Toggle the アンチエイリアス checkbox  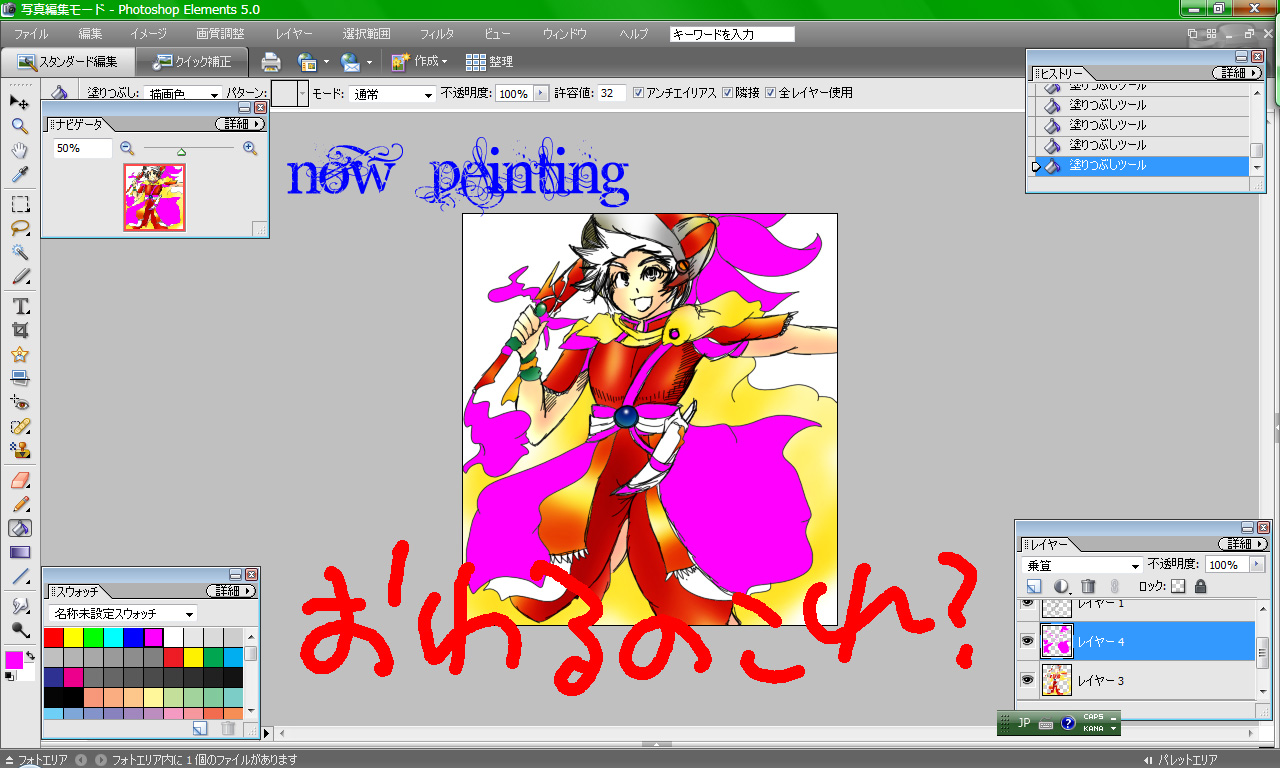tap(638, 93)
